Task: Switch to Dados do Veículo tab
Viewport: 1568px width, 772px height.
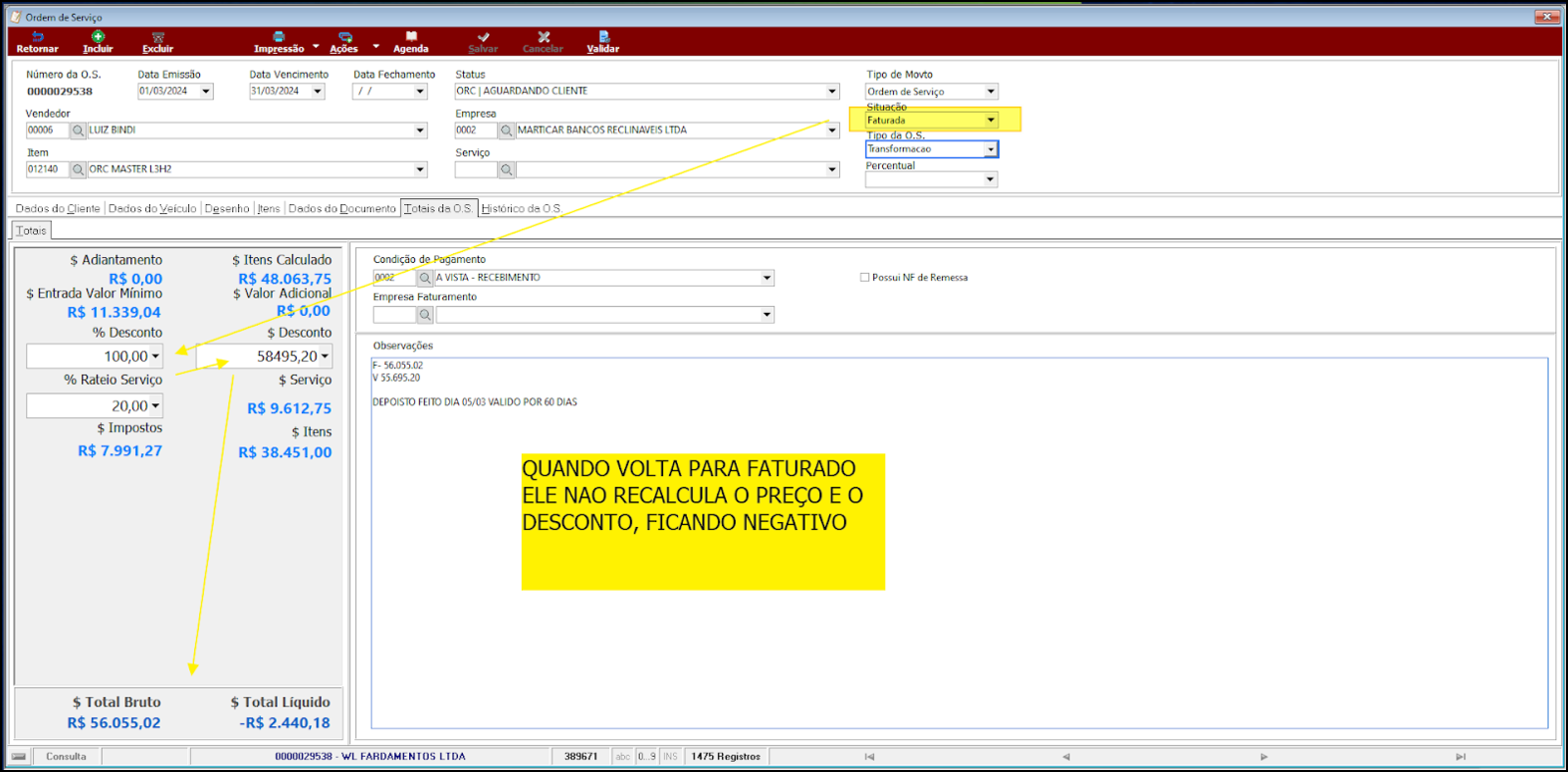Action: pyautogui.click(x=152, y=209)
